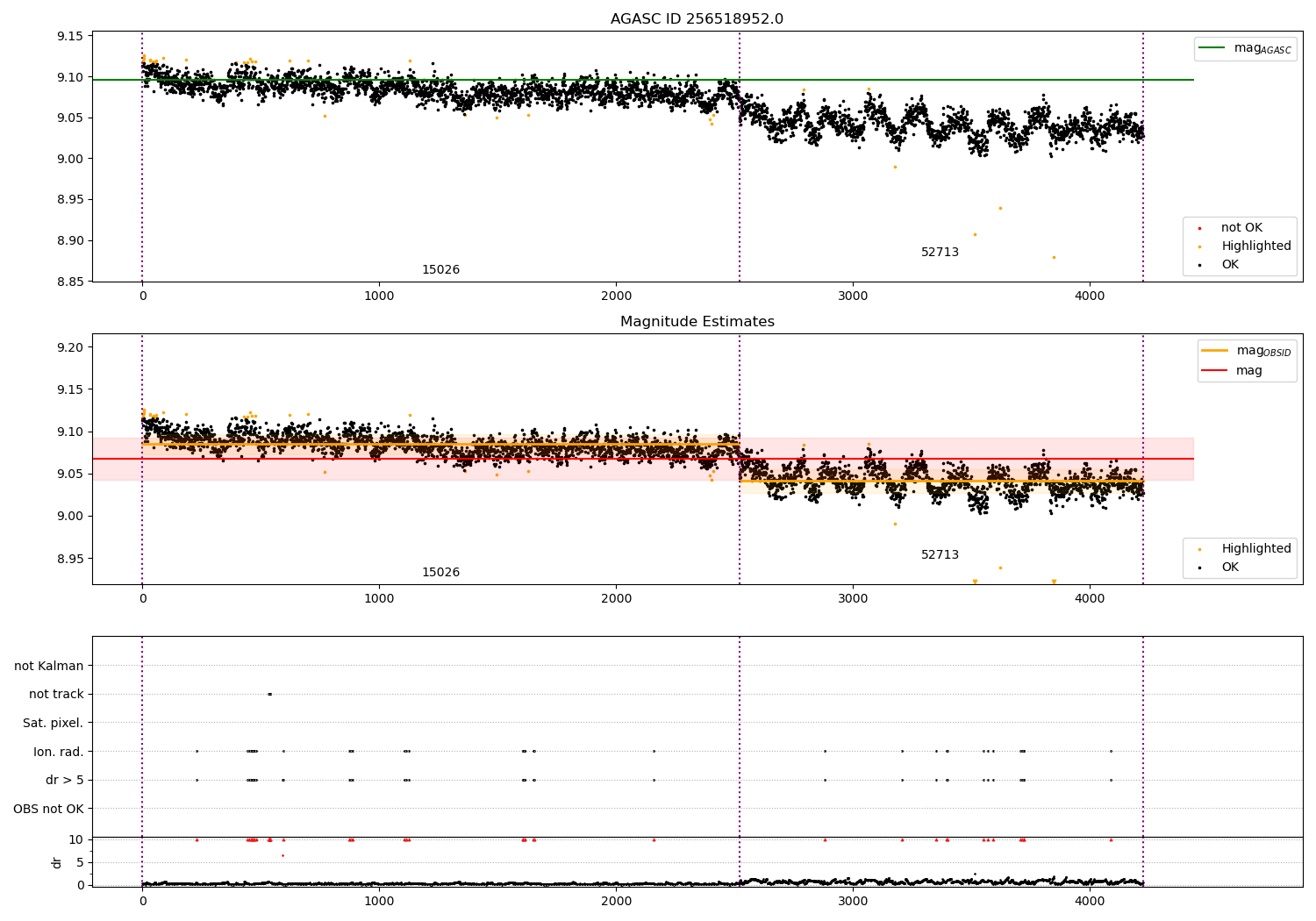
Task: Click the 'not track' row label
Action: coord(56,695)
